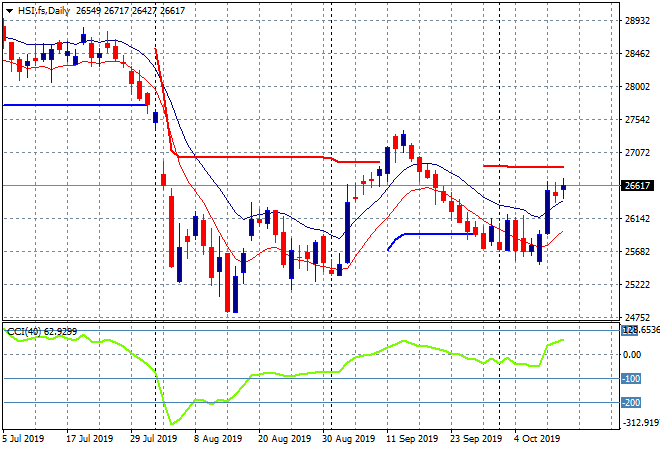
Task: Click the 20 Aug 2019 date label
Action: point(284,439)
